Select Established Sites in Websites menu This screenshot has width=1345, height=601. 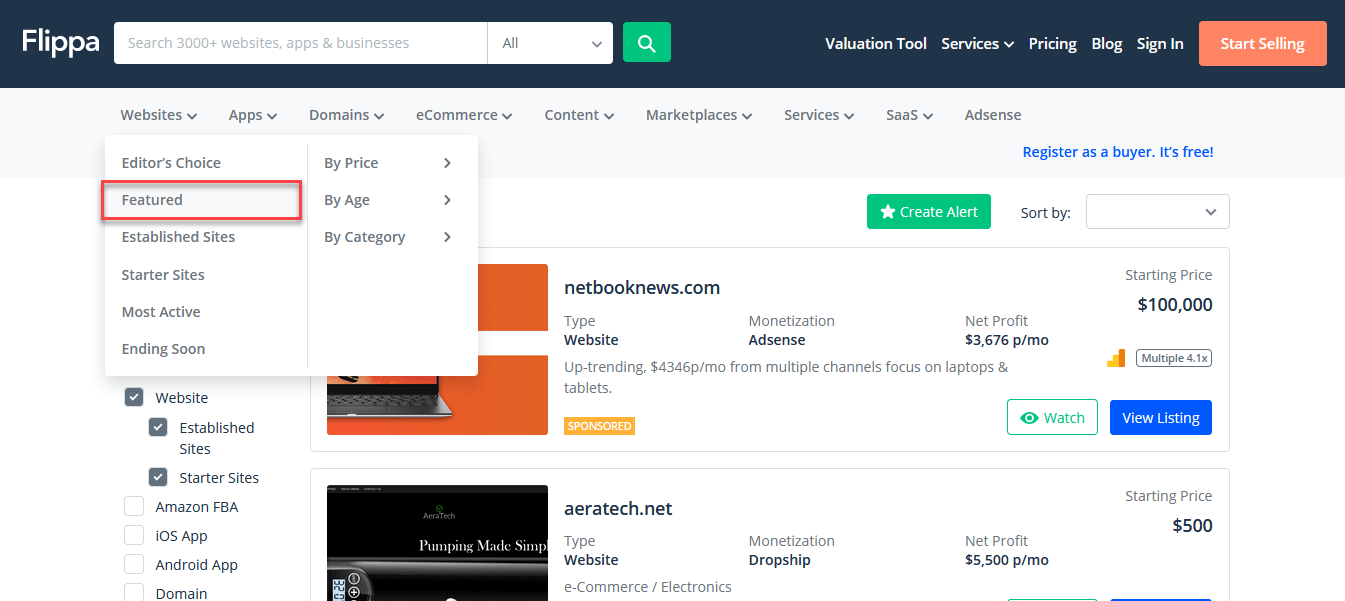click(x=178, y=237)
